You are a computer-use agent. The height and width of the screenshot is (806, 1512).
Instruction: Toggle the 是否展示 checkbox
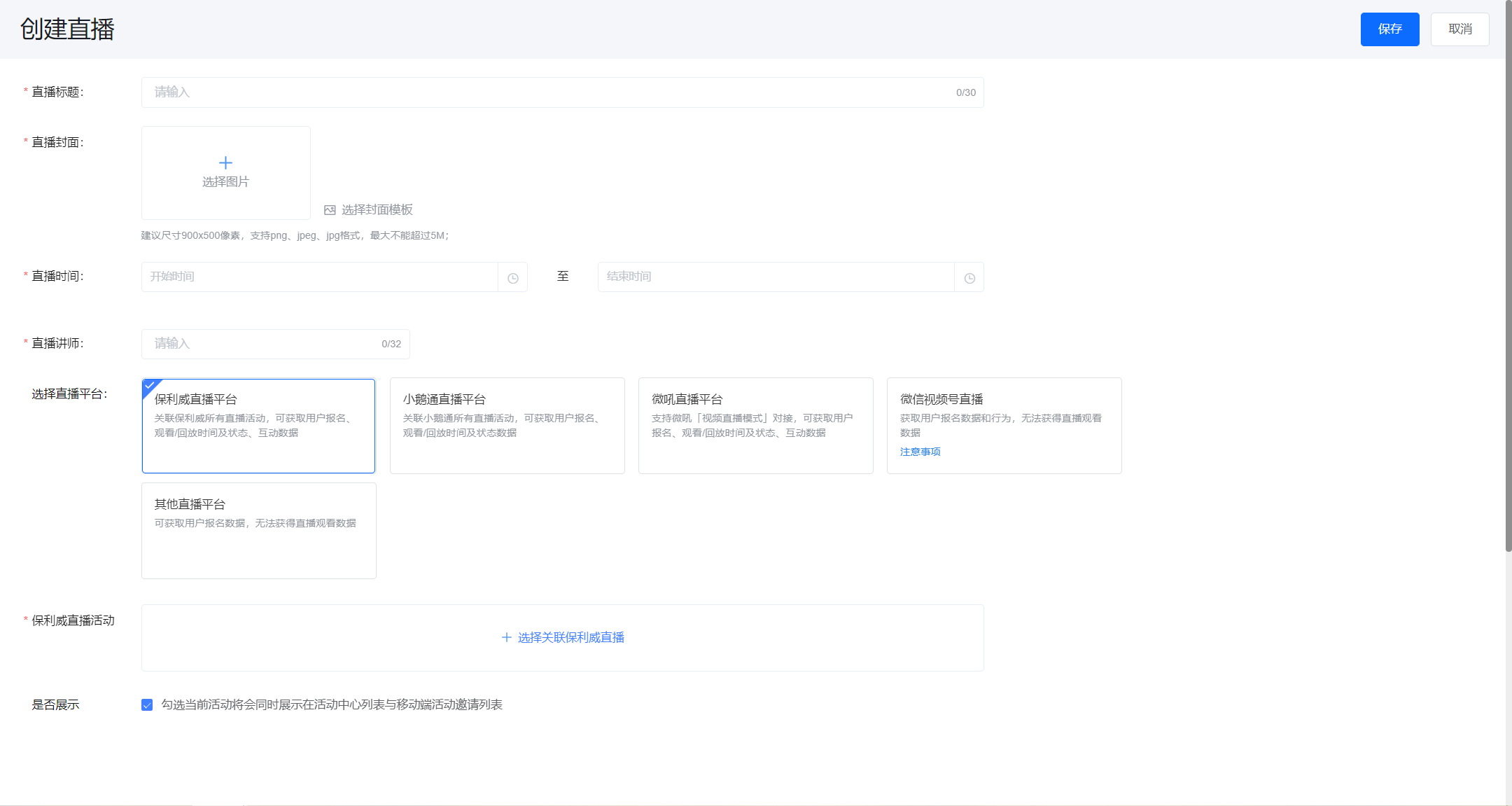(147, 705)
